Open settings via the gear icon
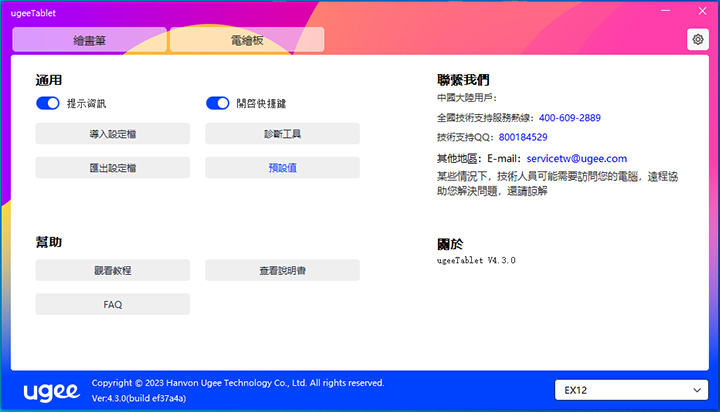The height and width of the screenshot is (412, 720). [697, 39]
